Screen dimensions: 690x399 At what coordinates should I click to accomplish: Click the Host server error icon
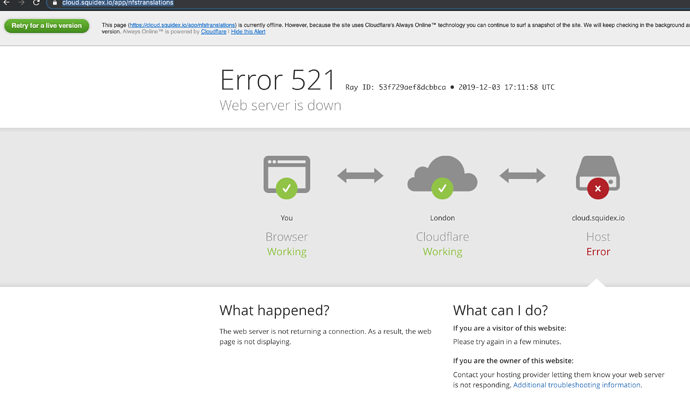[x=598, y=177]
